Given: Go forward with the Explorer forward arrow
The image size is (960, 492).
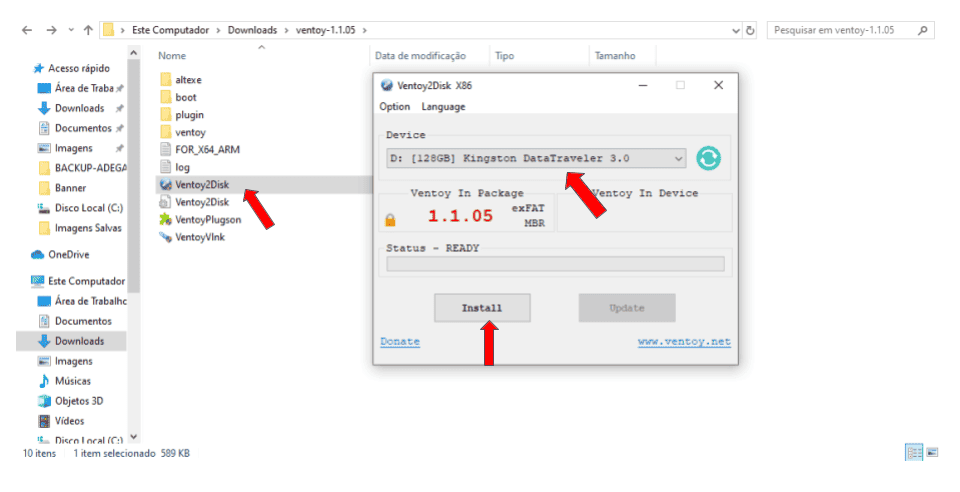Looking at the screenshot, I should 51,30.
